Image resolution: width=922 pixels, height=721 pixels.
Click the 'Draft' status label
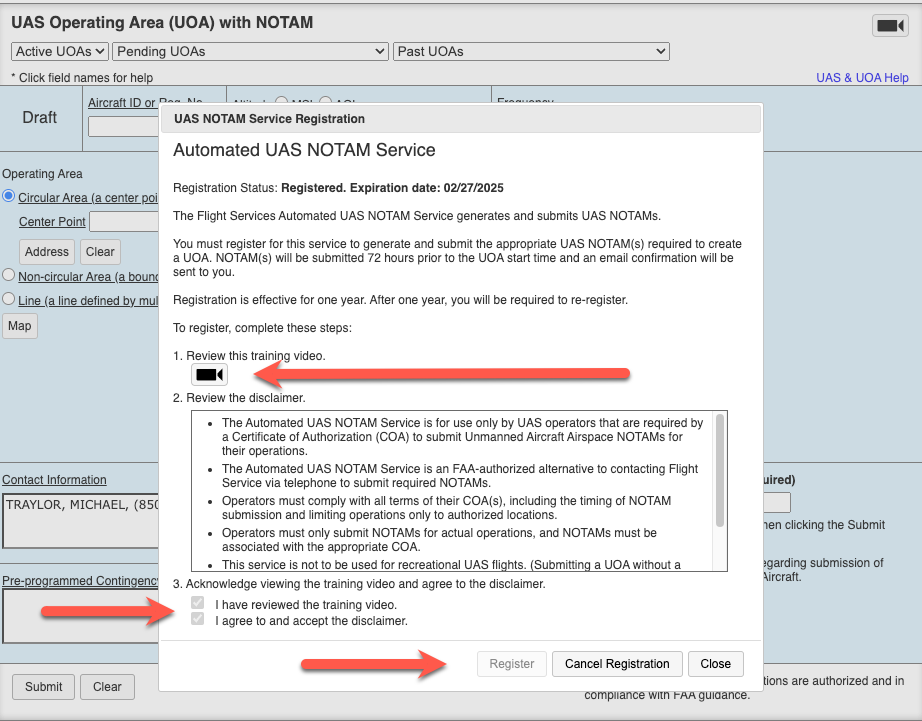point(39,118)
